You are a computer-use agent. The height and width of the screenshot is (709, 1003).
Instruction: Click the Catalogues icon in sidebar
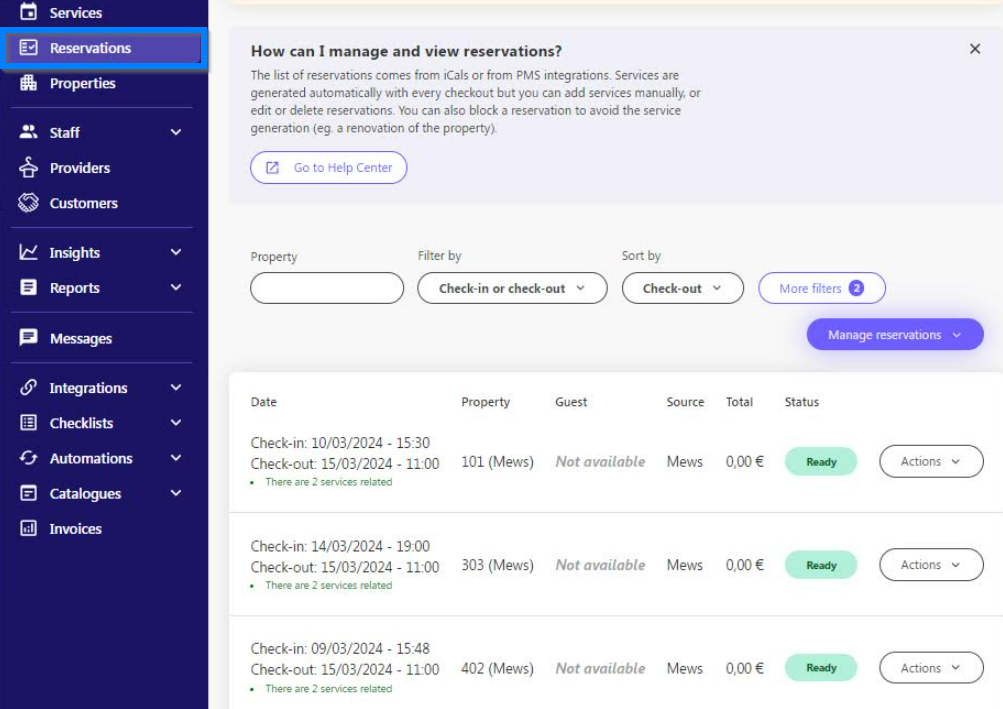tap(29, 493)
